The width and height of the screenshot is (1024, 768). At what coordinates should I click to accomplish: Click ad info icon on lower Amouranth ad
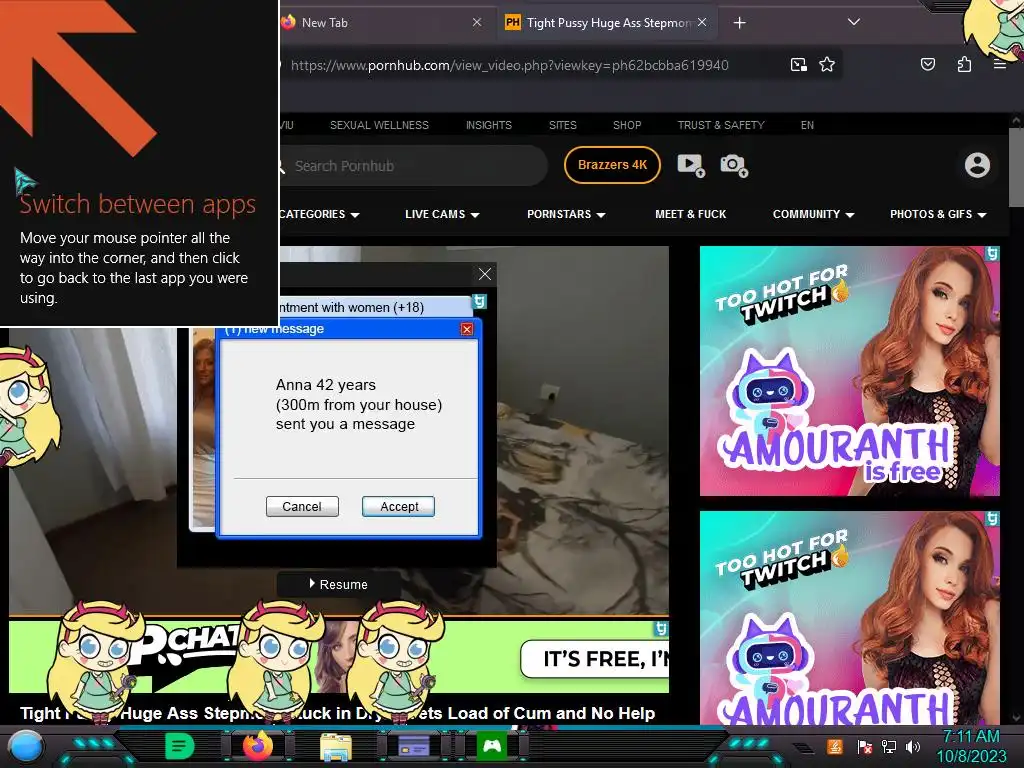pos(993,519)
